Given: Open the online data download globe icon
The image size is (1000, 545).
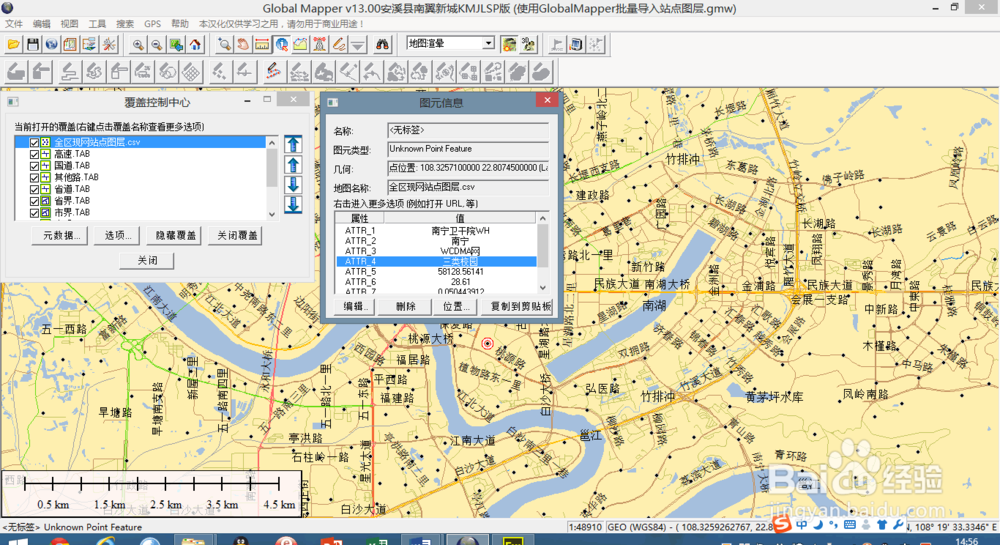Looking at the screenshot, I should point(51,44).
